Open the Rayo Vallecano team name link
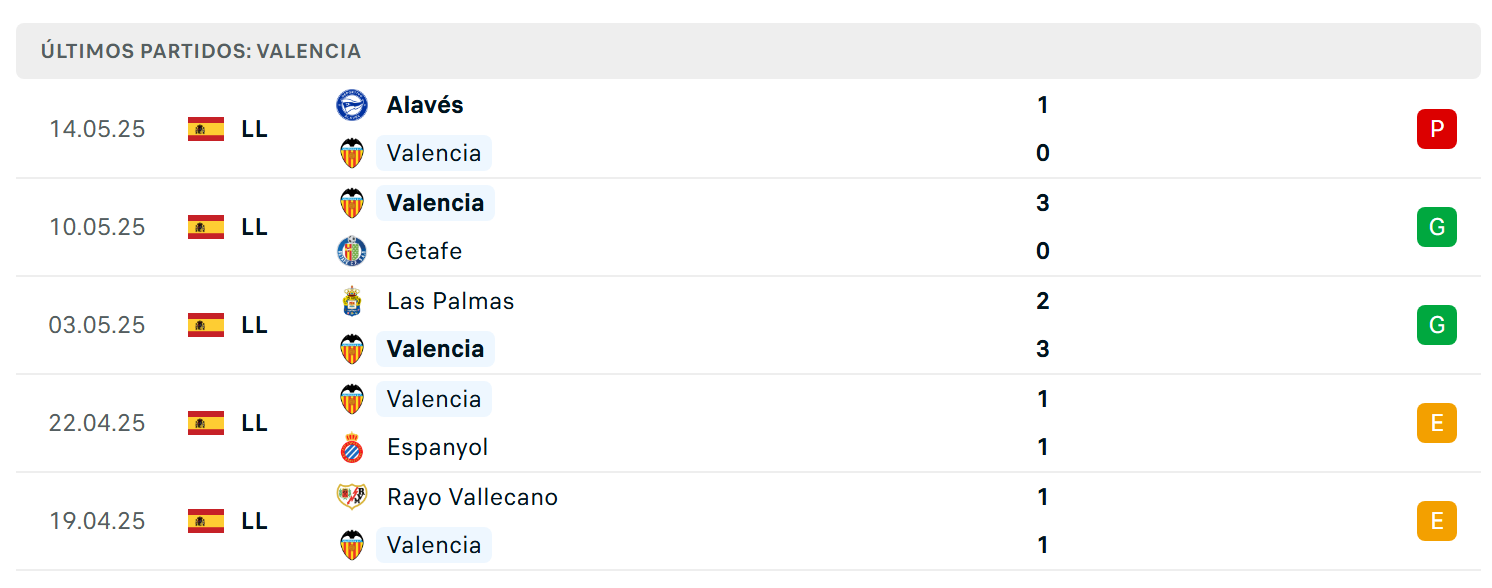This screenshot has width=1492, height=588. (x=473, y=497)
